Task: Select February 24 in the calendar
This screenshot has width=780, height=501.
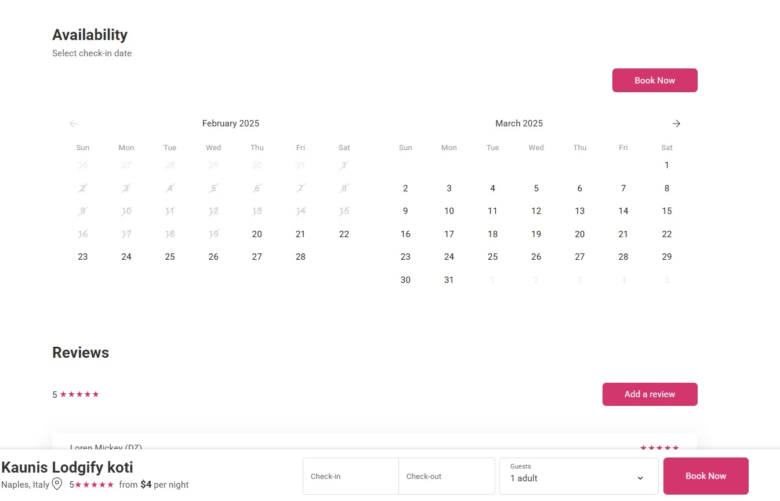Action: click(126, 257)
